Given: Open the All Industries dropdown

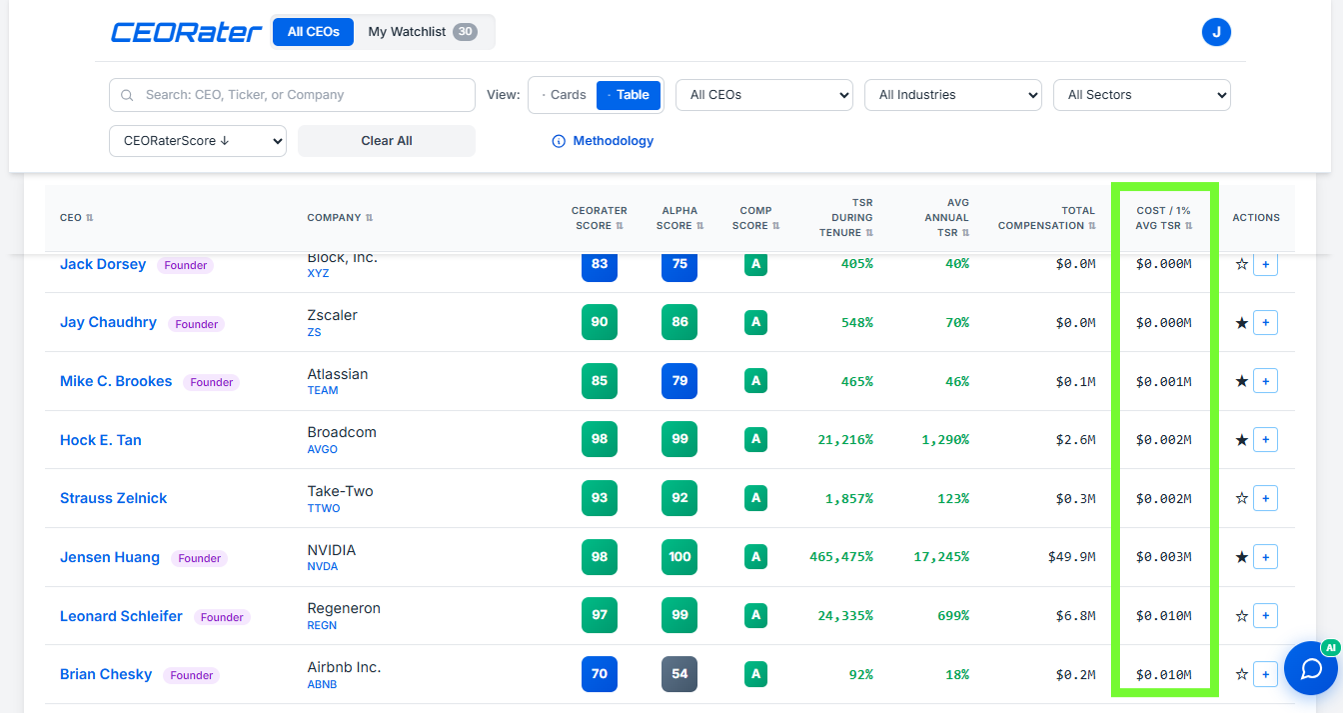Looking at the screenshot, I should pyautogui.click(x=953, y=95).
